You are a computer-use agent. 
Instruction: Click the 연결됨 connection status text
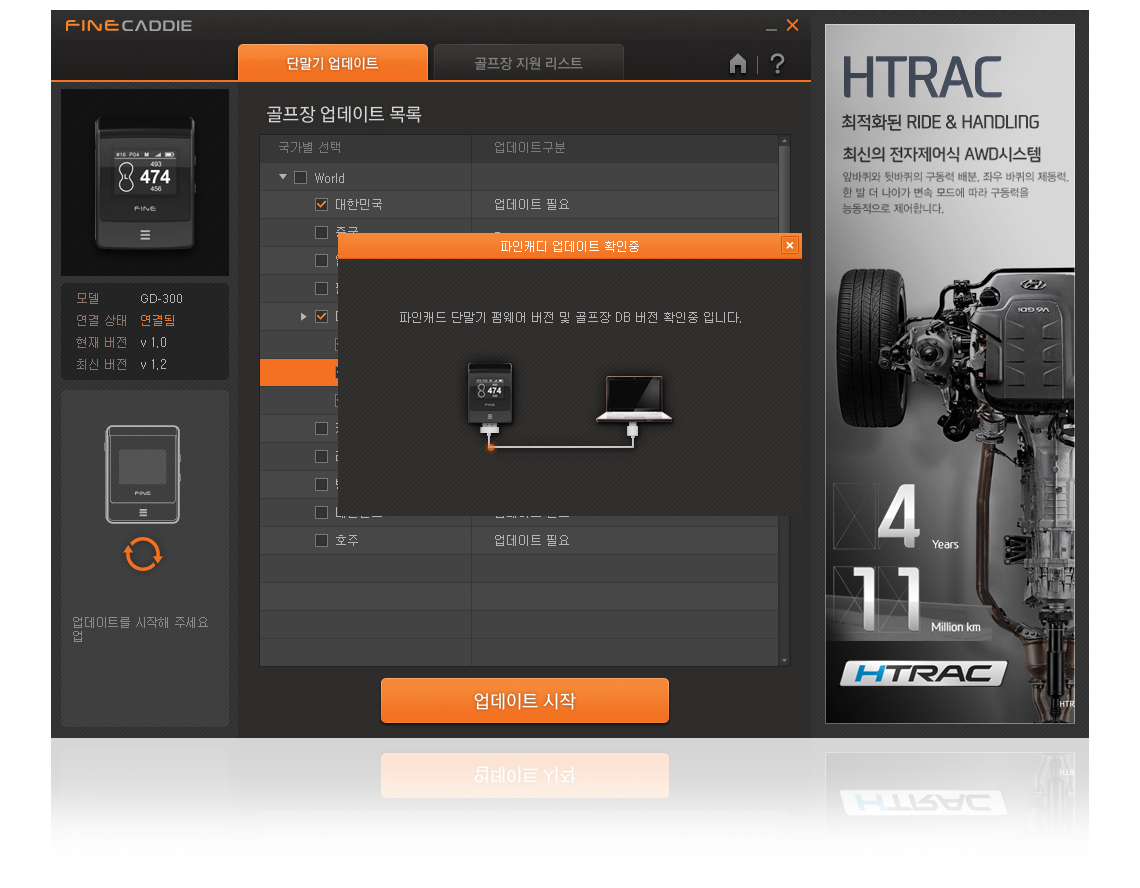click(157, 320)
